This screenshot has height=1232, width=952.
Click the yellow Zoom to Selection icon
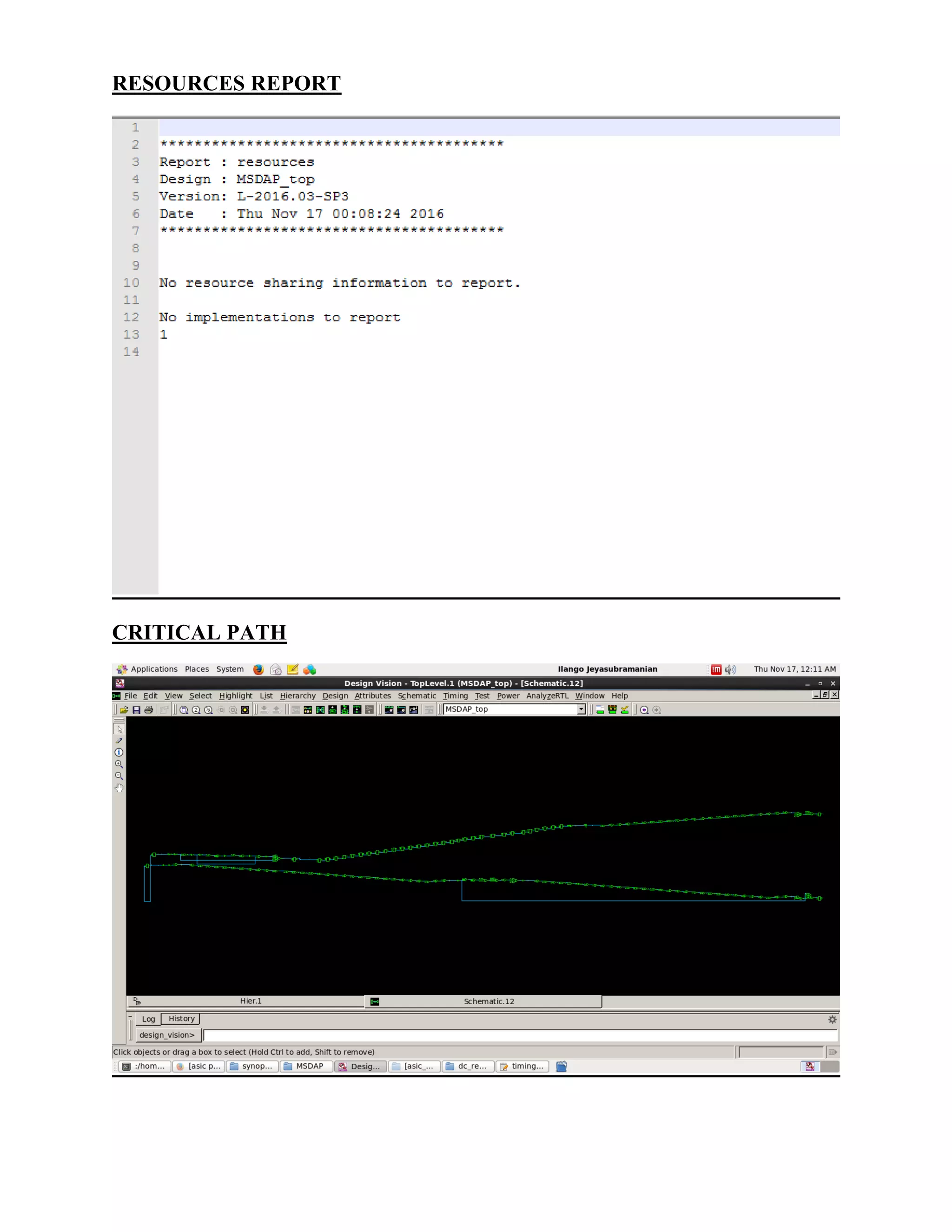(x=245, y=710)
